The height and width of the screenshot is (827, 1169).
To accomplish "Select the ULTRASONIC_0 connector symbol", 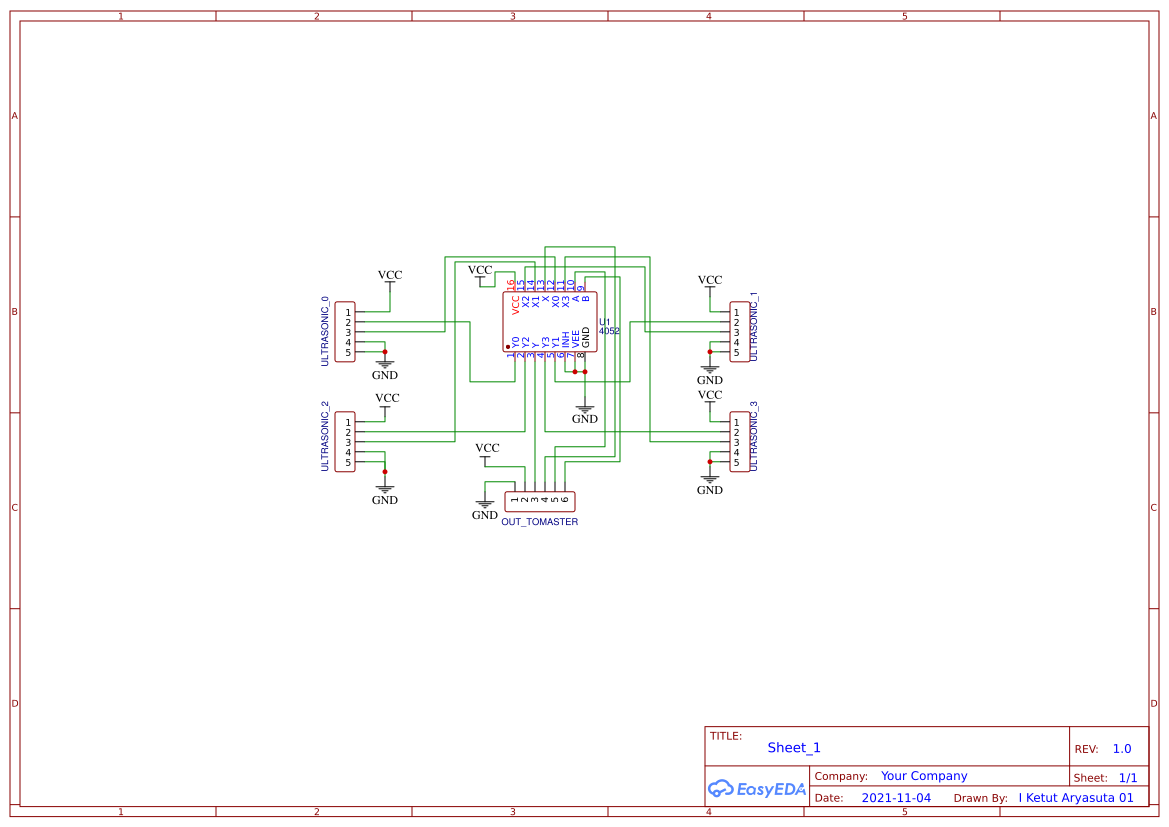I will (345, 333).
